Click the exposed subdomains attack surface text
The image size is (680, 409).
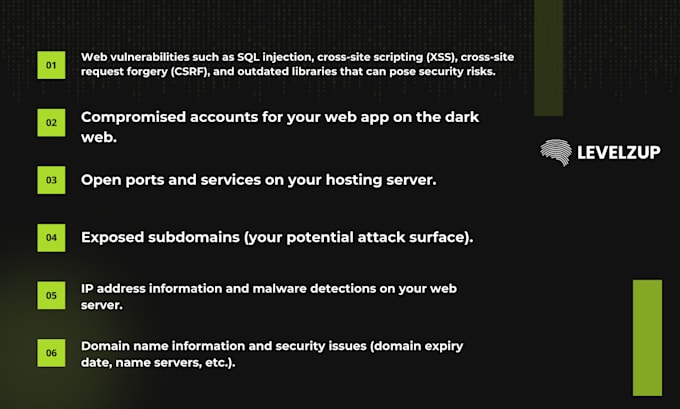(x=277, y=237)
